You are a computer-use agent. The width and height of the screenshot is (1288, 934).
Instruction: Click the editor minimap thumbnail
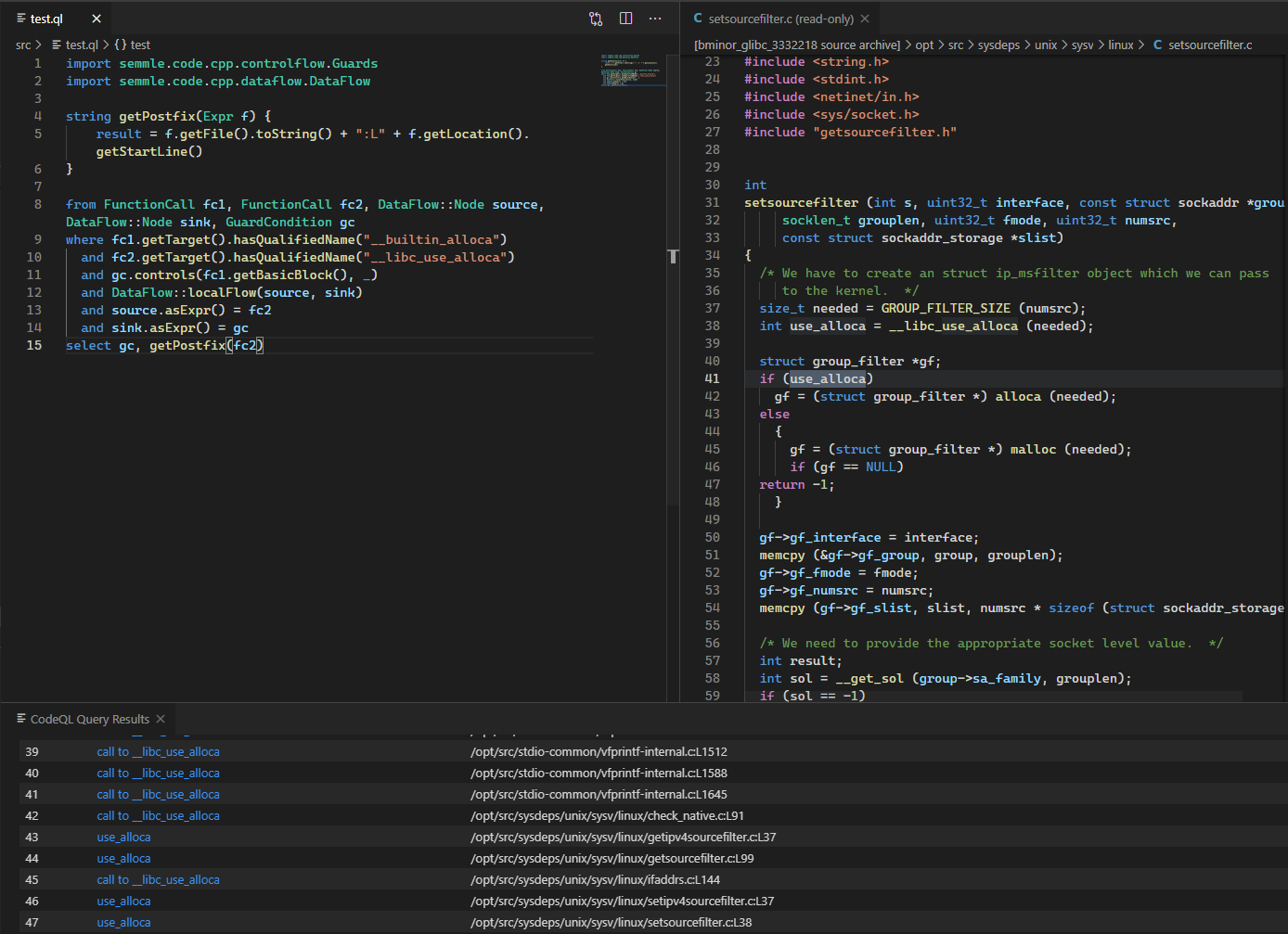point(632,70)
